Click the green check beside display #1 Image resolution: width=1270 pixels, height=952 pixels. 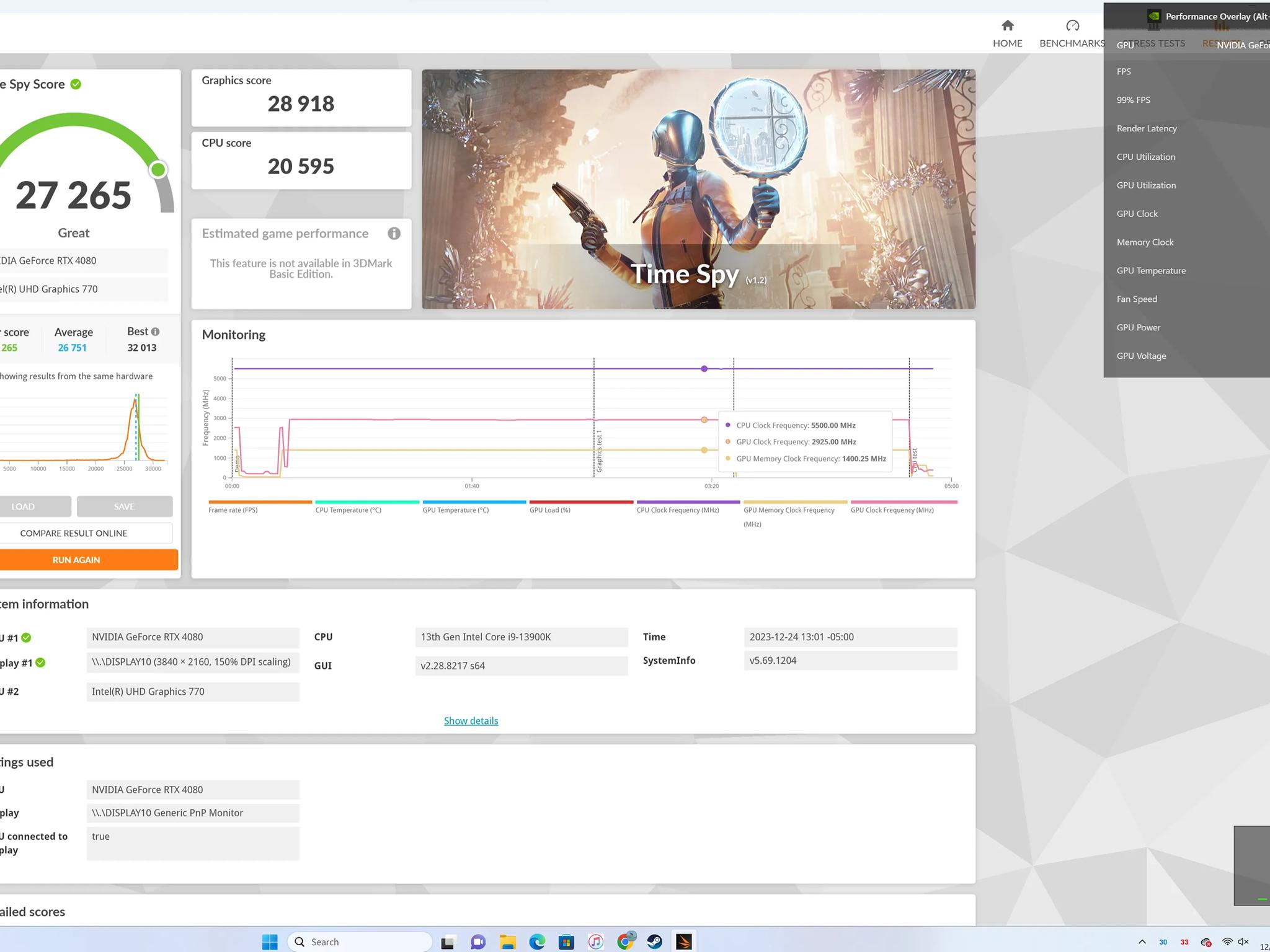40,663
